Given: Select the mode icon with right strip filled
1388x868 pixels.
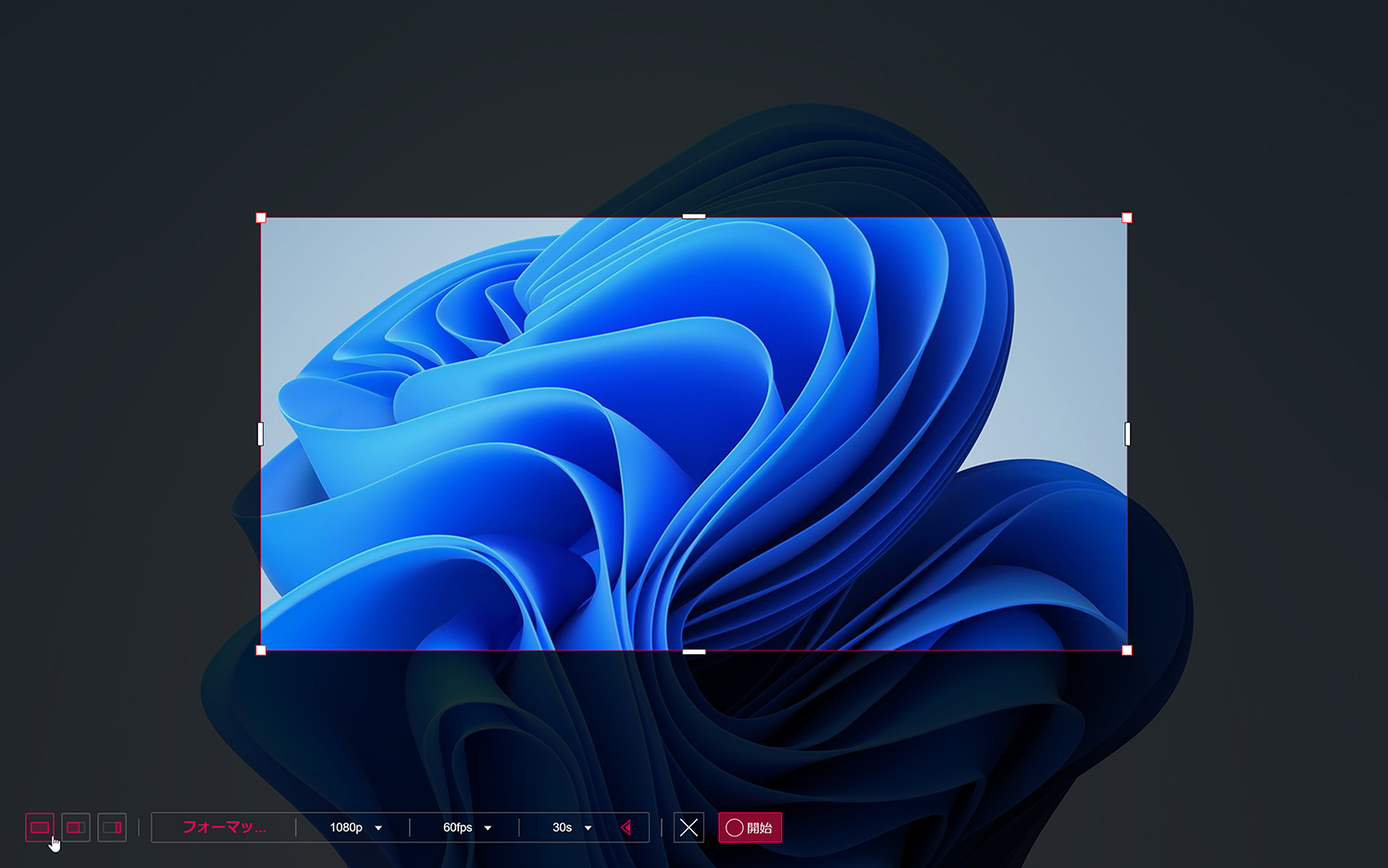Looking at the screenshot, I should pyautogui.click(x=112, y=827).
